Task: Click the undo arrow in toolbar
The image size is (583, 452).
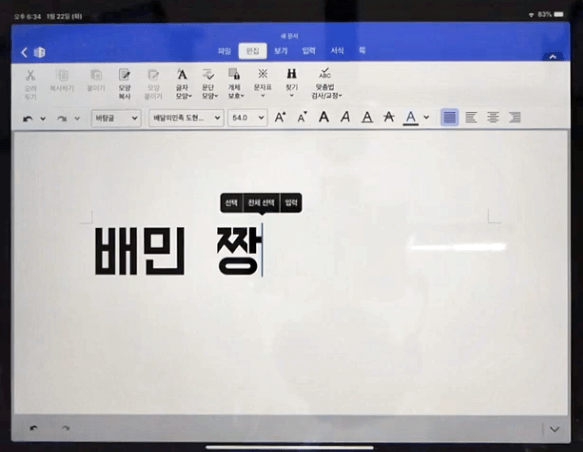Action: click(28, 119)
